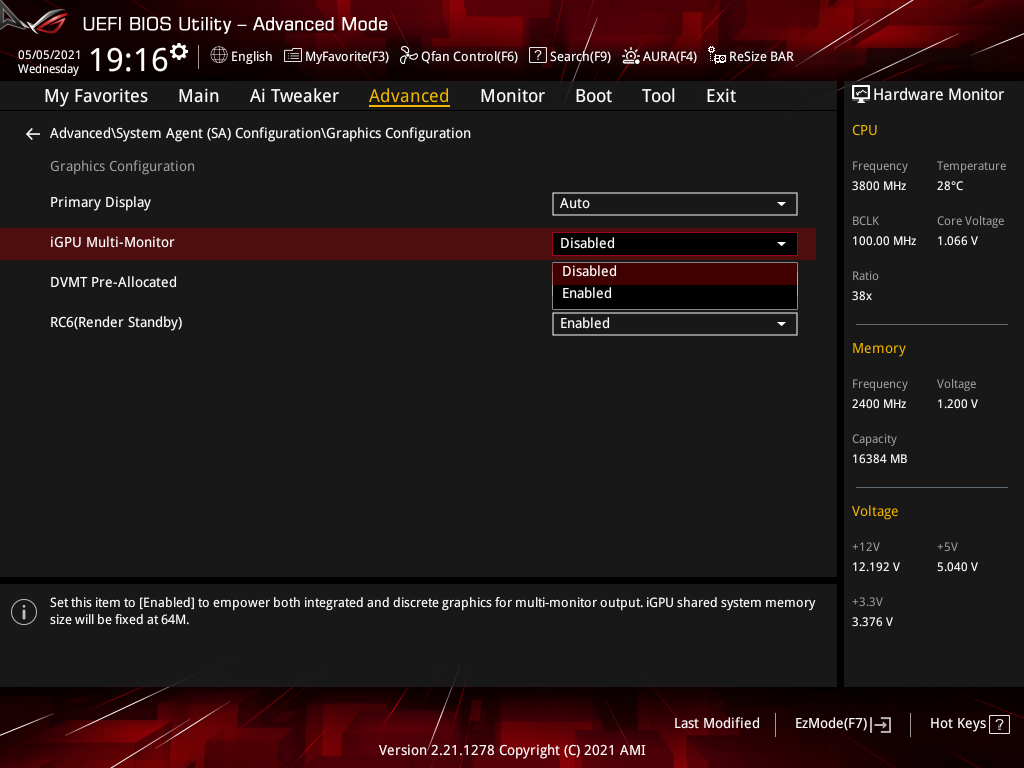Image resolution: width=1024 pixels, height=768 pixels.
Task: Open the RC6(Render Standby) dropdown
Action: coord(675,324)
